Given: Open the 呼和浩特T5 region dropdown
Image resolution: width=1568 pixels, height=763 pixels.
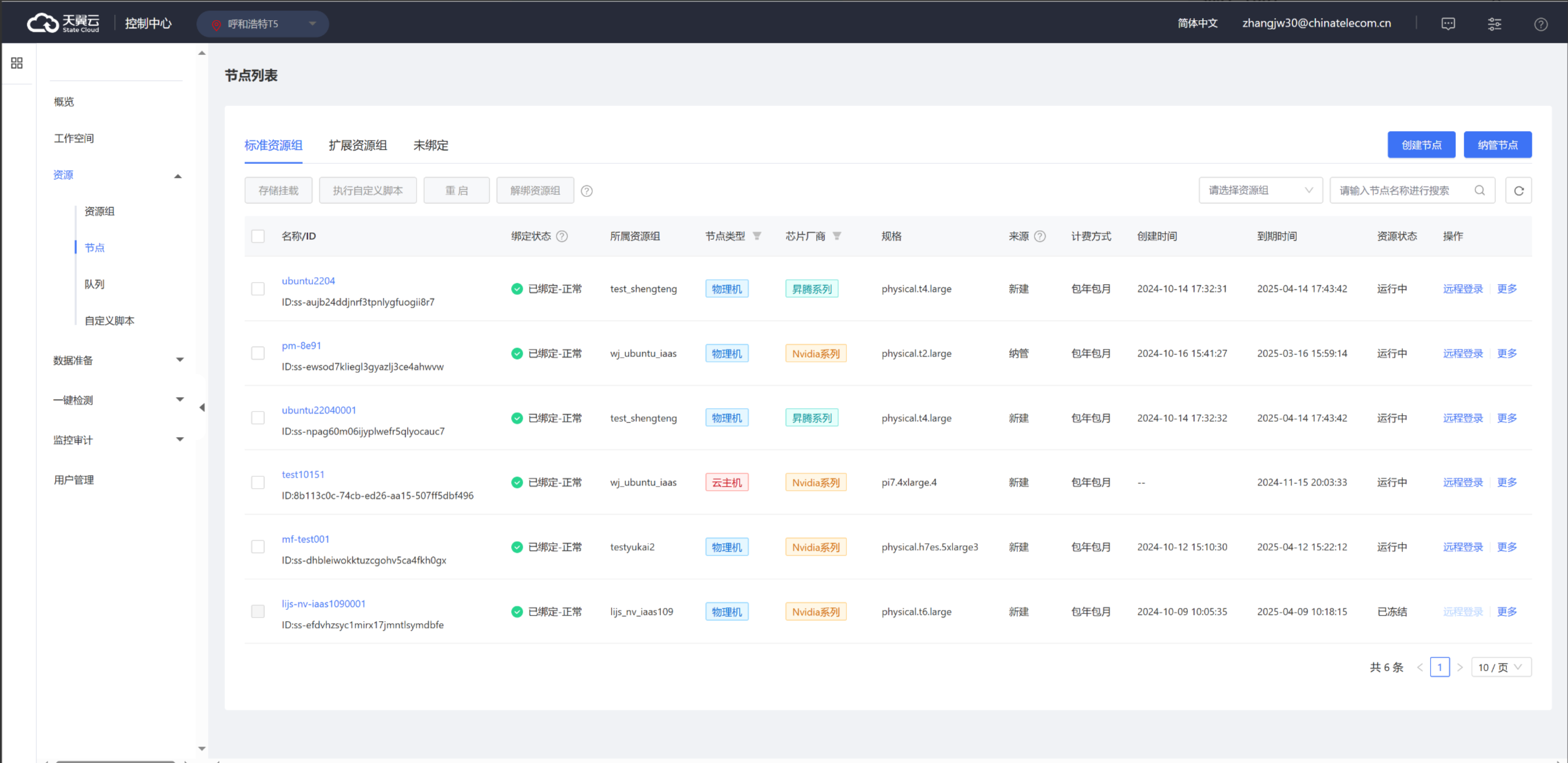Looking at the screenshot, I should click(x=262, y=24).
